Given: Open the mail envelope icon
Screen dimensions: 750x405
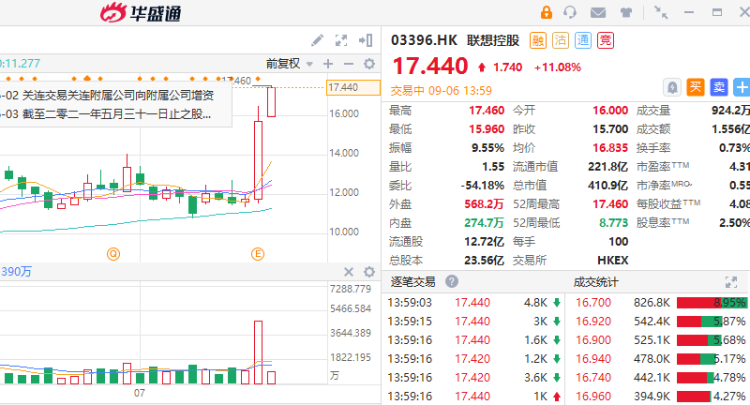Looking at the screenshot, I should pos(598,12).
